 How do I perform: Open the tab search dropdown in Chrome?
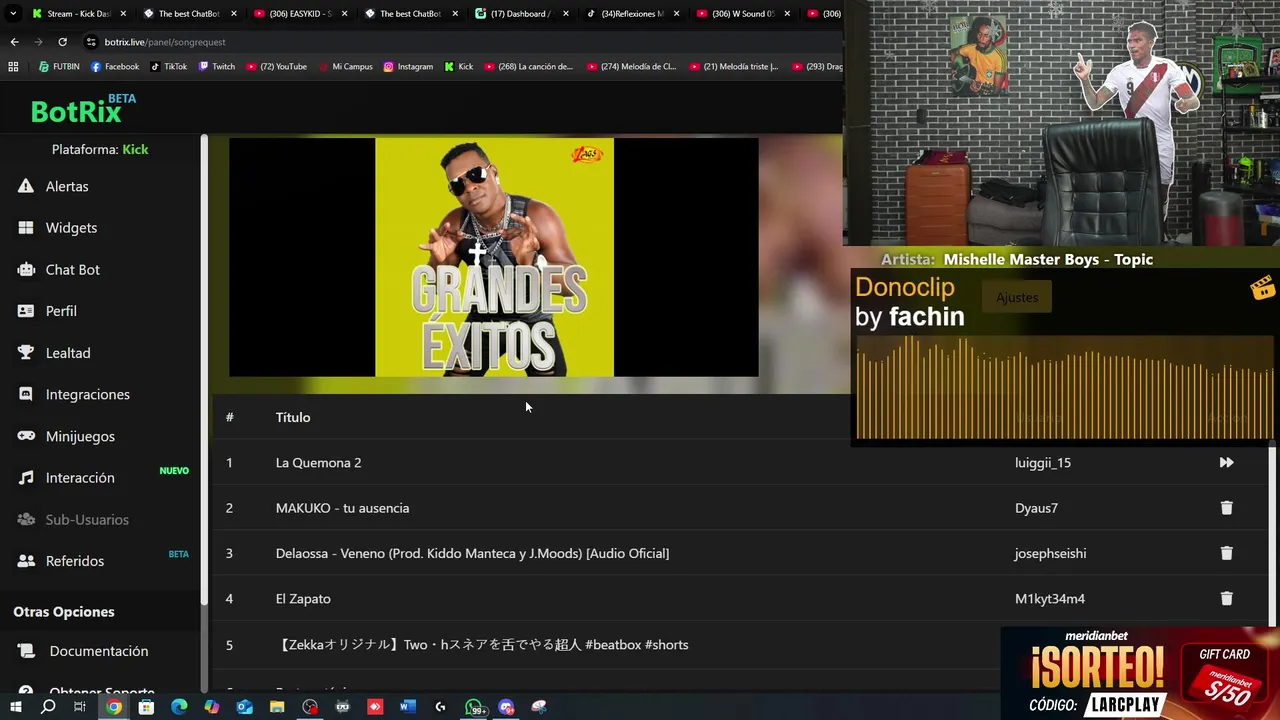(x=13, y=14)
